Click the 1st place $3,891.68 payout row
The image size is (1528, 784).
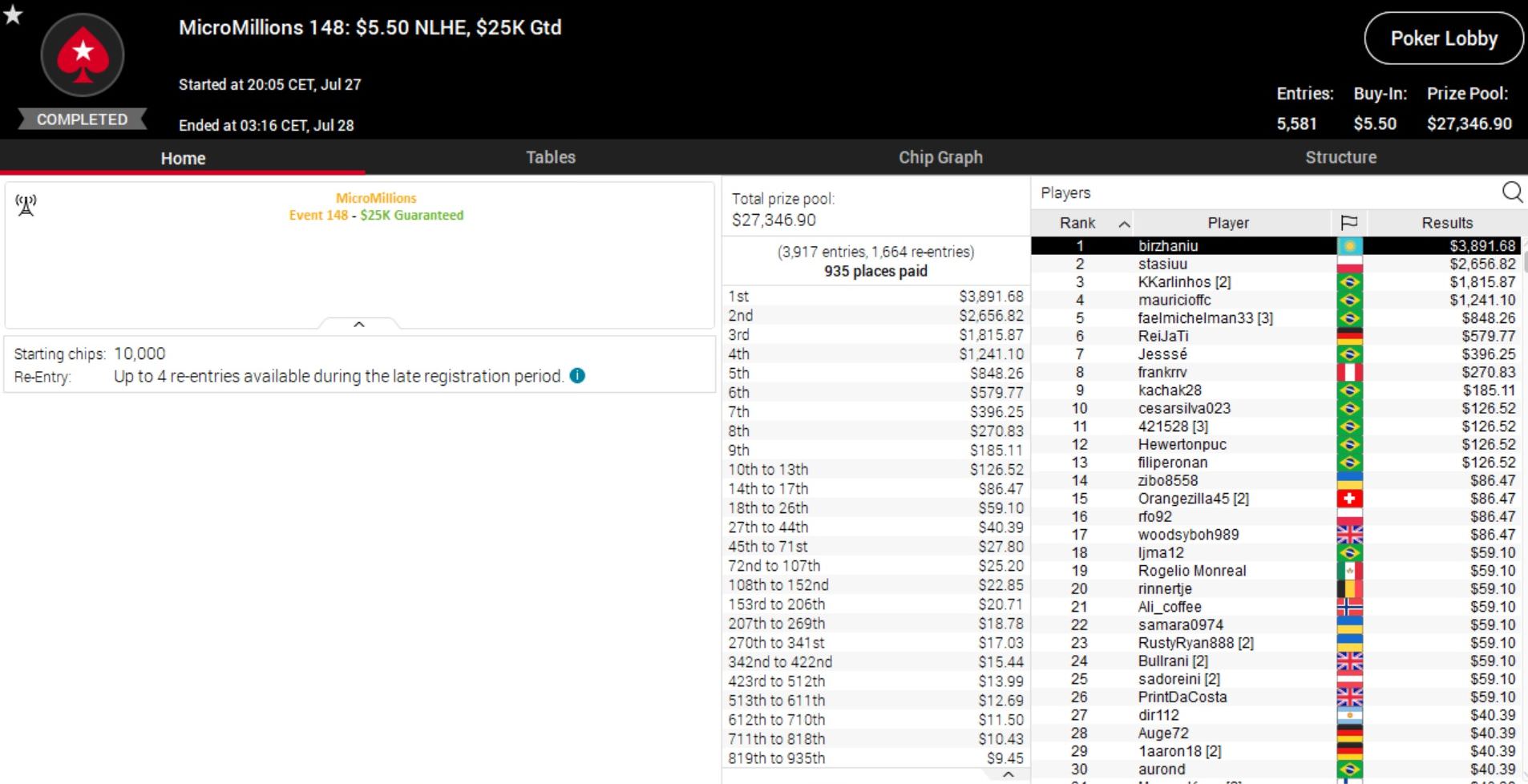pyautogui.click(x=875, y=297)
